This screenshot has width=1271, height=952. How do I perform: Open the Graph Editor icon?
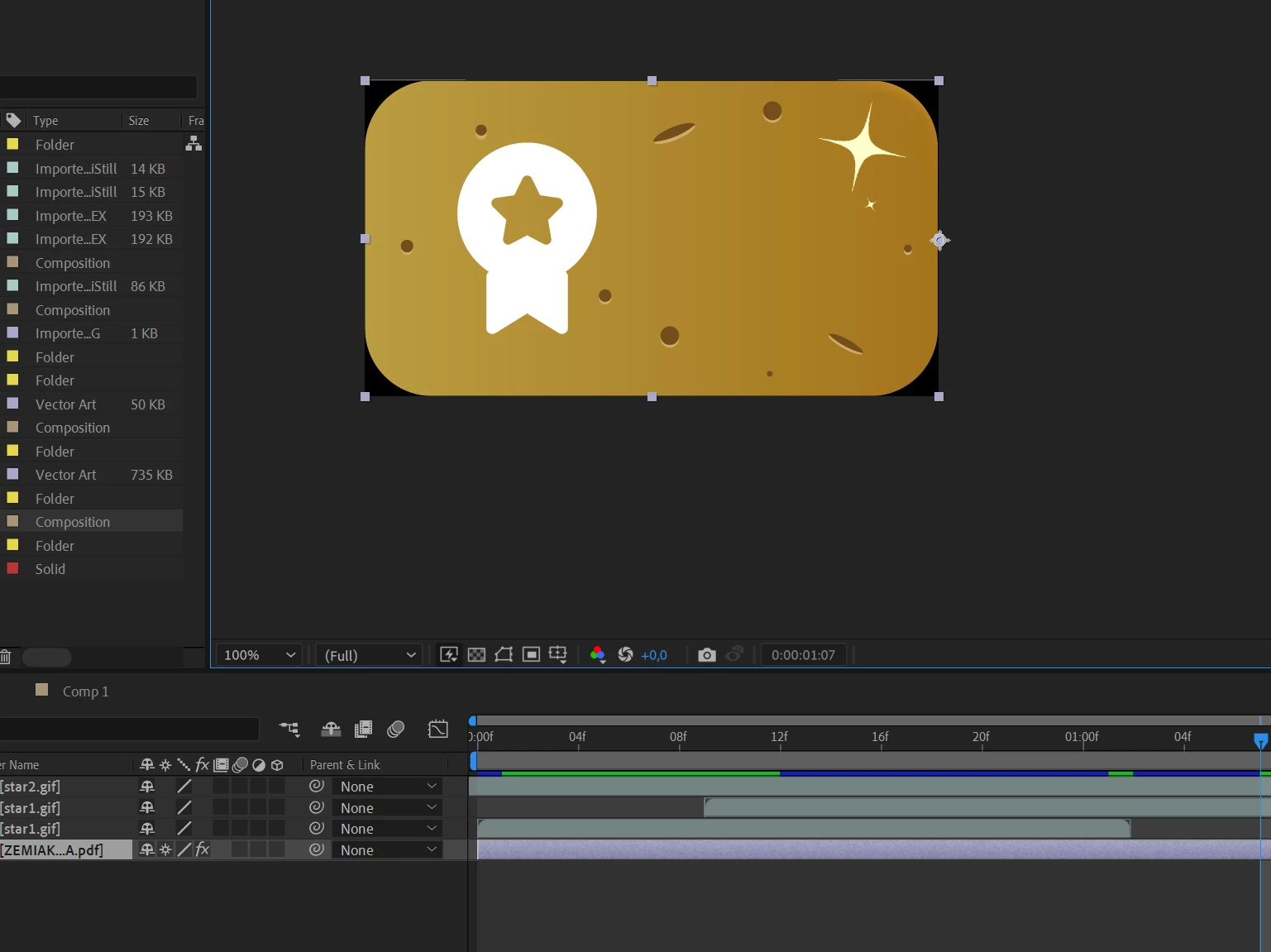(437, 729)
